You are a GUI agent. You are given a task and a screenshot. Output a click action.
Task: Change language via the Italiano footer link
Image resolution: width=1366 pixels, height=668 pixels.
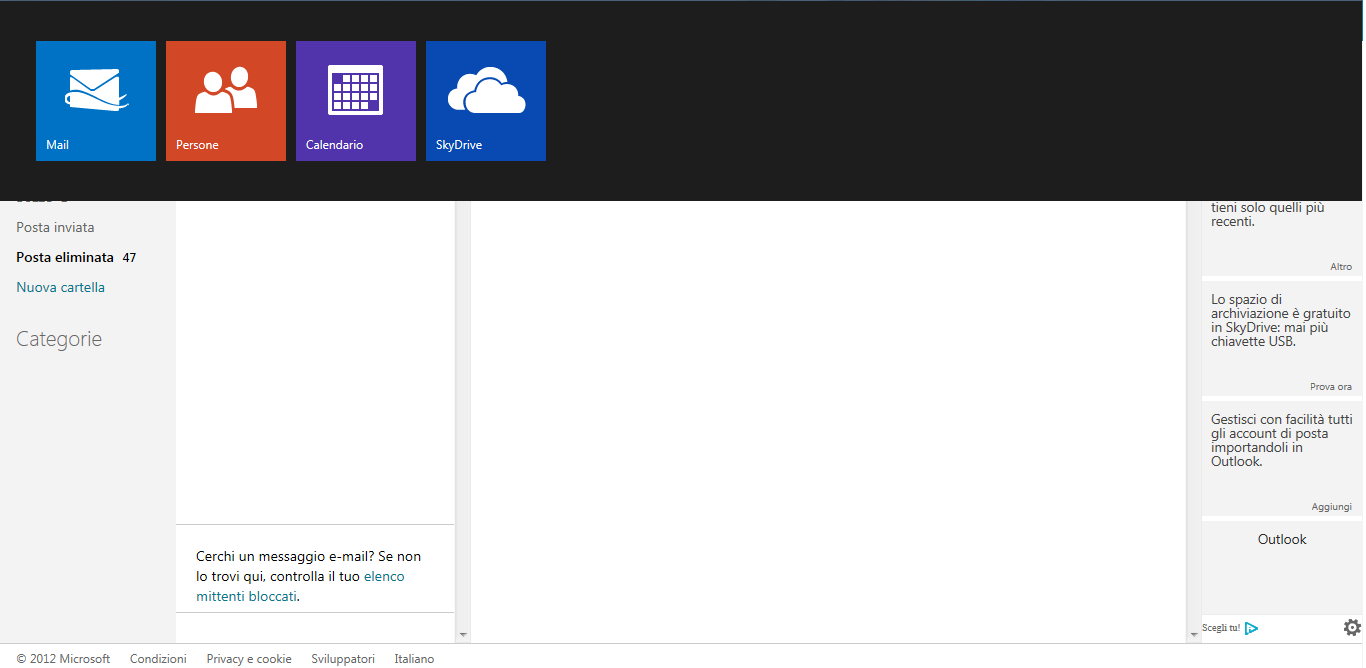[414, 659]
